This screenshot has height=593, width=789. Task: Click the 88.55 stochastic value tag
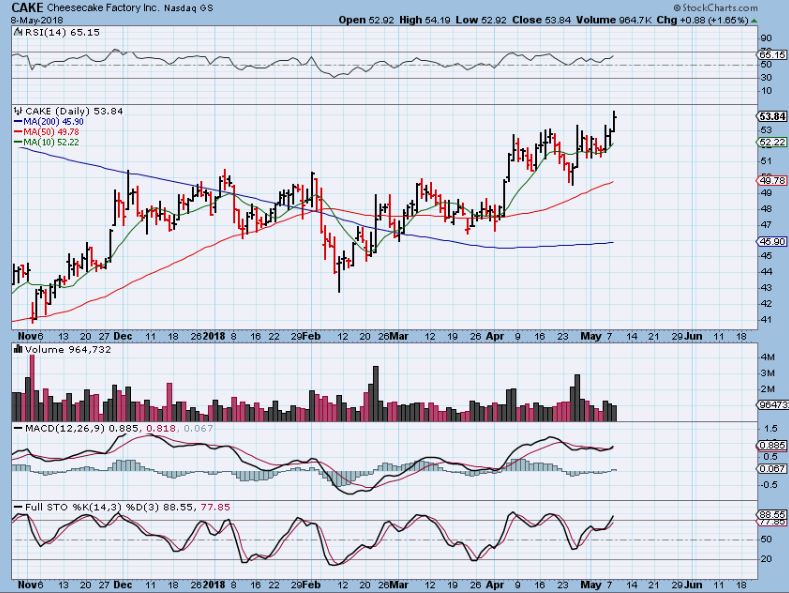[x=769, y=513]
